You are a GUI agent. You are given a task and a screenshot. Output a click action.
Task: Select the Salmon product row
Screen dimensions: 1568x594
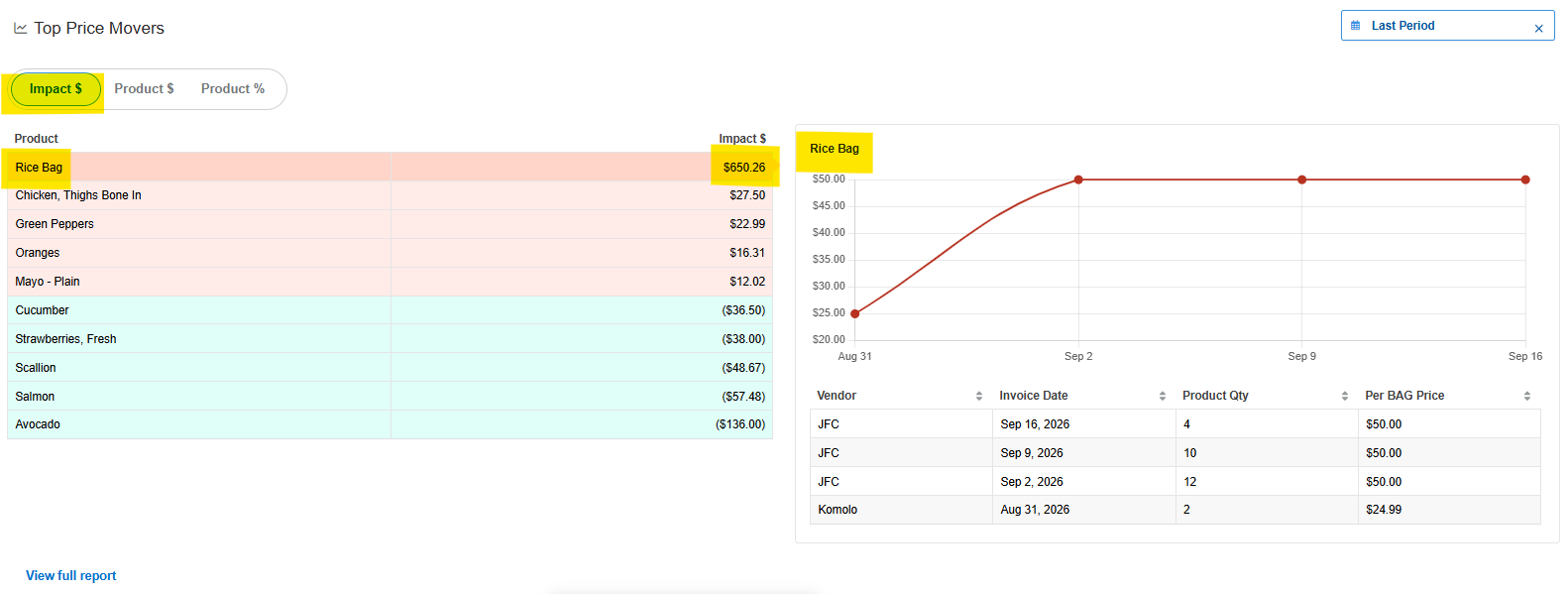390,397
